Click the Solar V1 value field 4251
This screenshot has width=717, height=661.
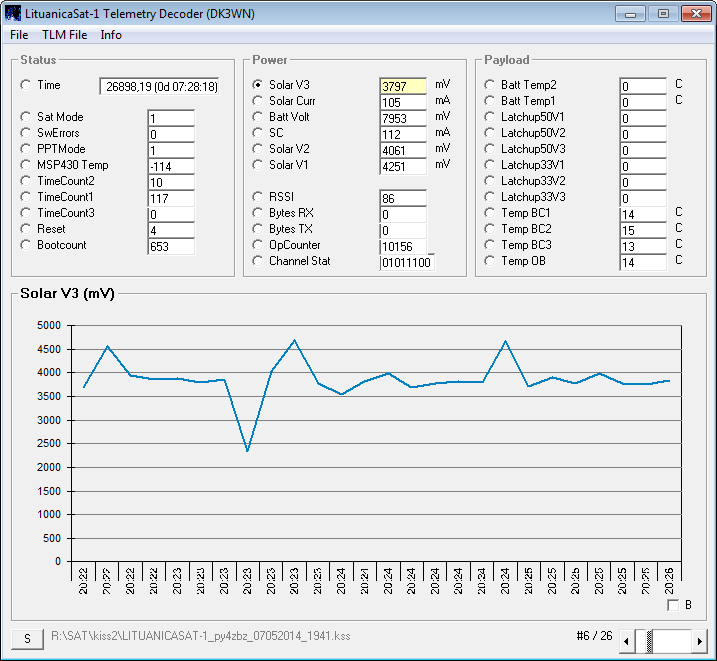(x=403, y=166)
